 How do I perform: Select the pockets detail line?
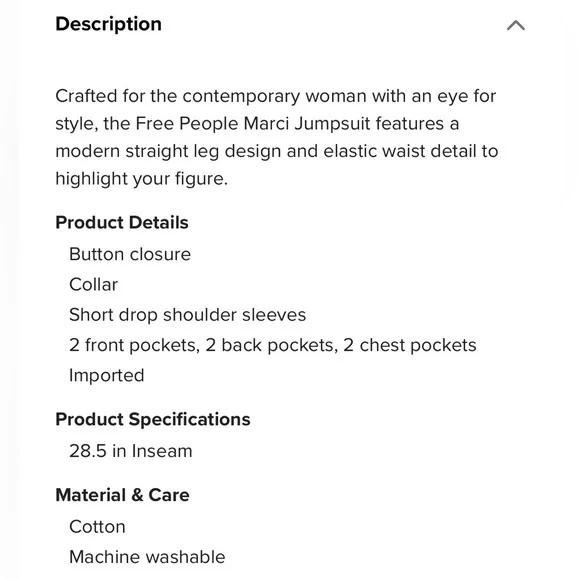pyautogui.click(x=273, y=345)
